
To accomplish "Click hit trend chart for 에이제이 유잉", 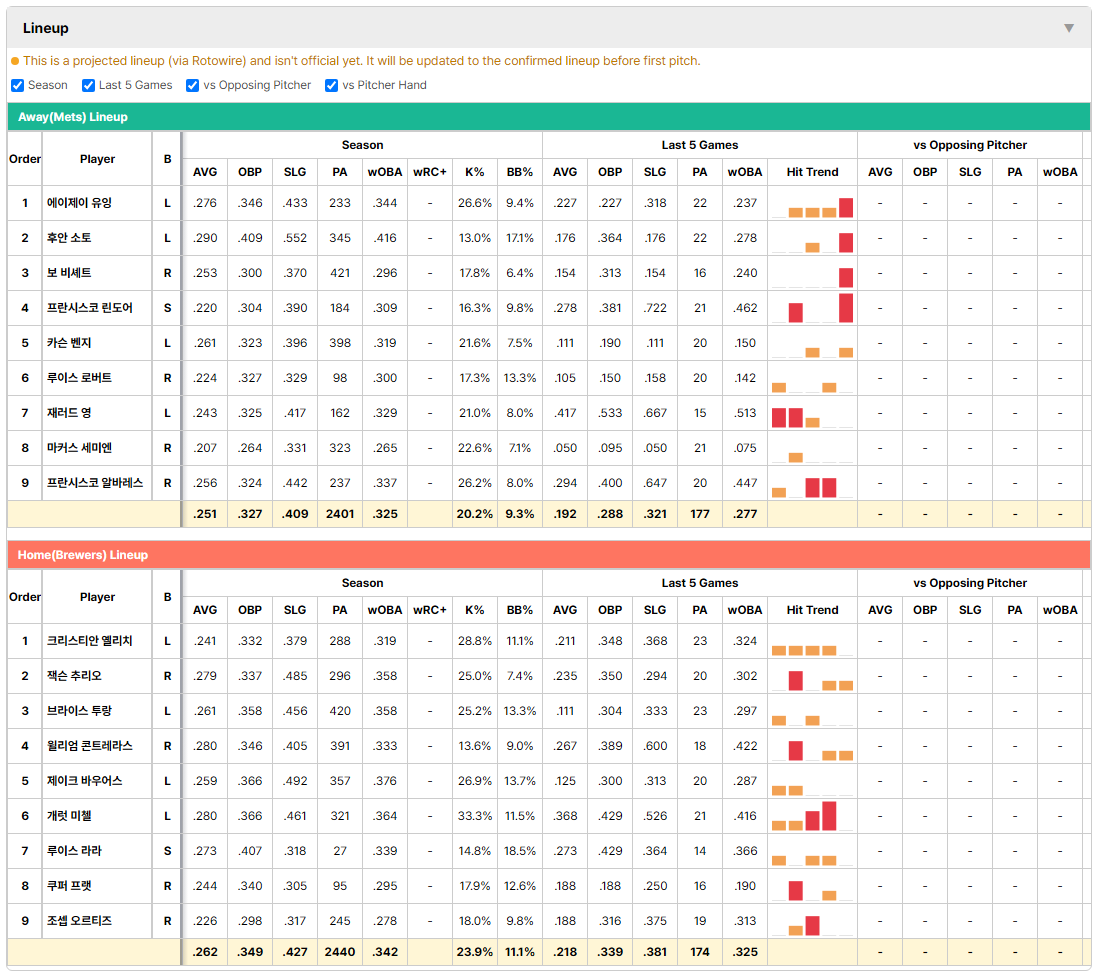I will coord(812,203).
